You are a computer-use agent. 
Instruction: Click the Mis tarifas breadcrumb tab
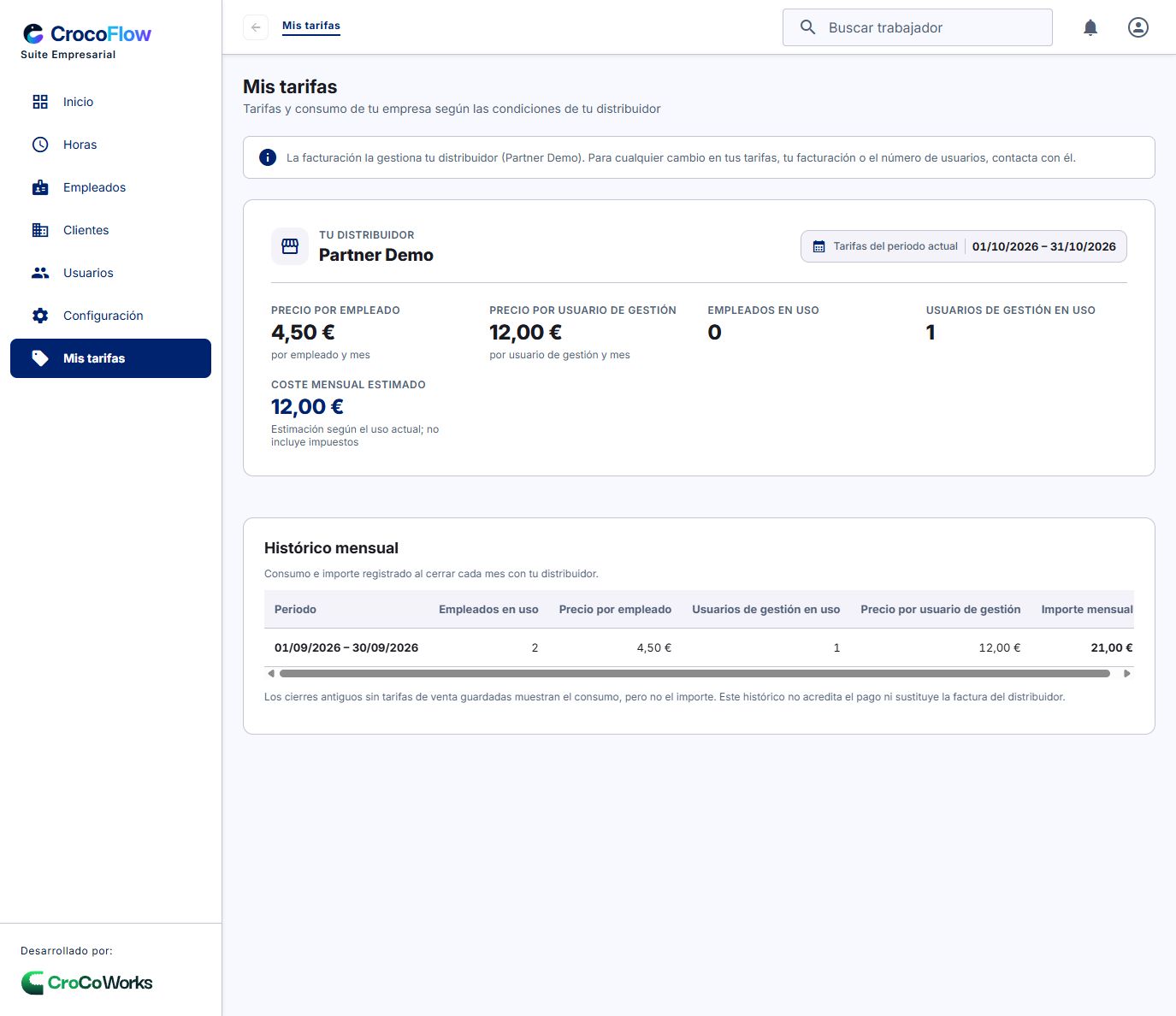tap(311, 26)
